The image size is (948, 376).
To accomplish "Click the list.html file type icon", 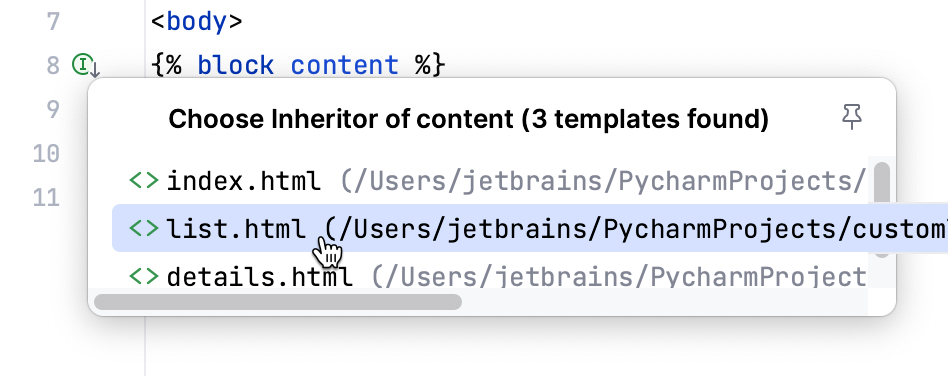I will [x=144, y=229].
